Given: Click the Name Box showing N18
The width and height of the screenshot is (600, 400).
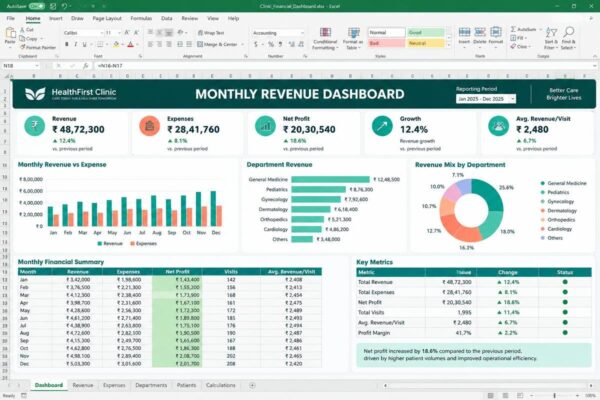Looking at the screenshot, I should coord(21,66).
